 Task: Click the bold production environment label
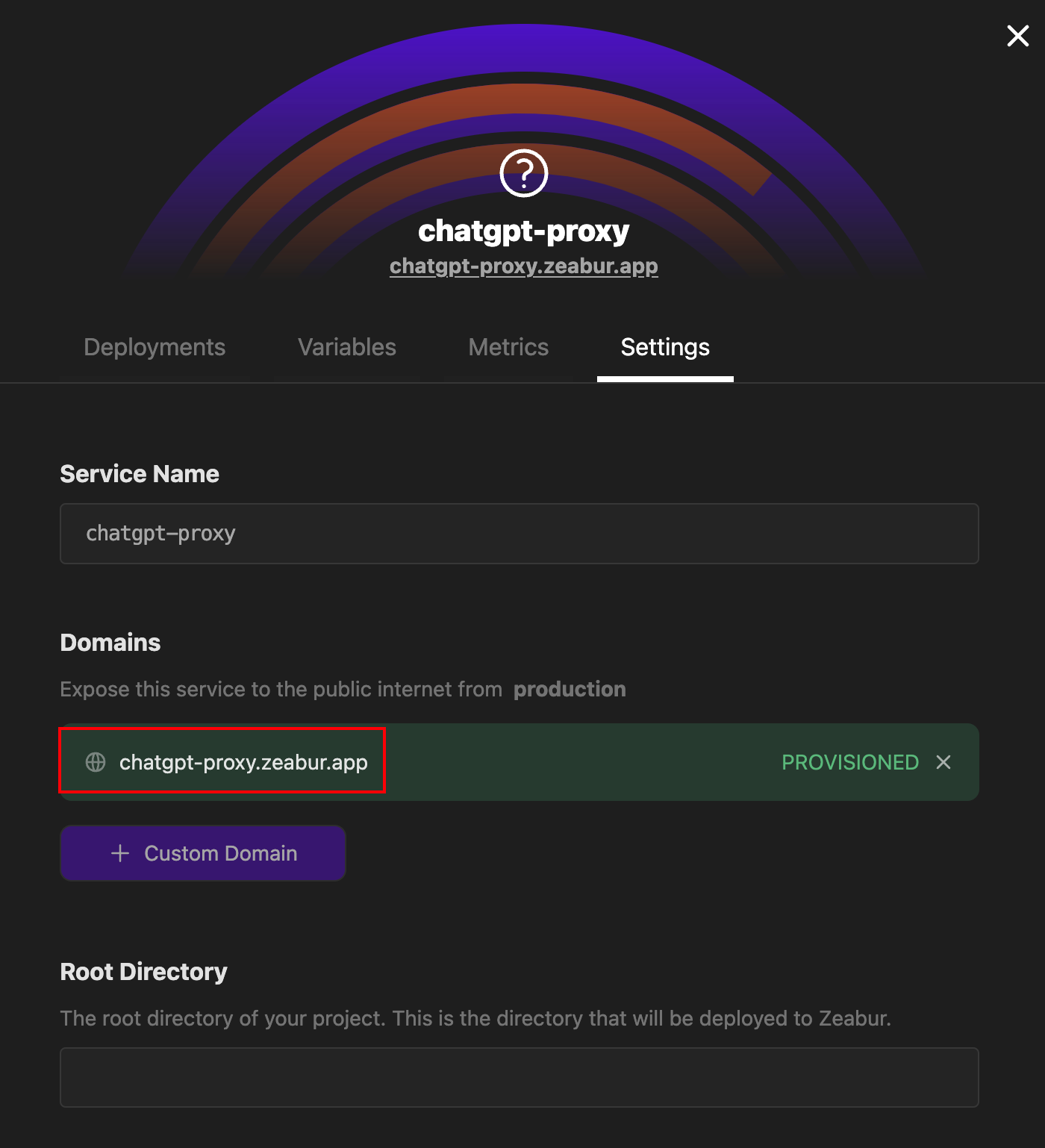click(570, 689)
